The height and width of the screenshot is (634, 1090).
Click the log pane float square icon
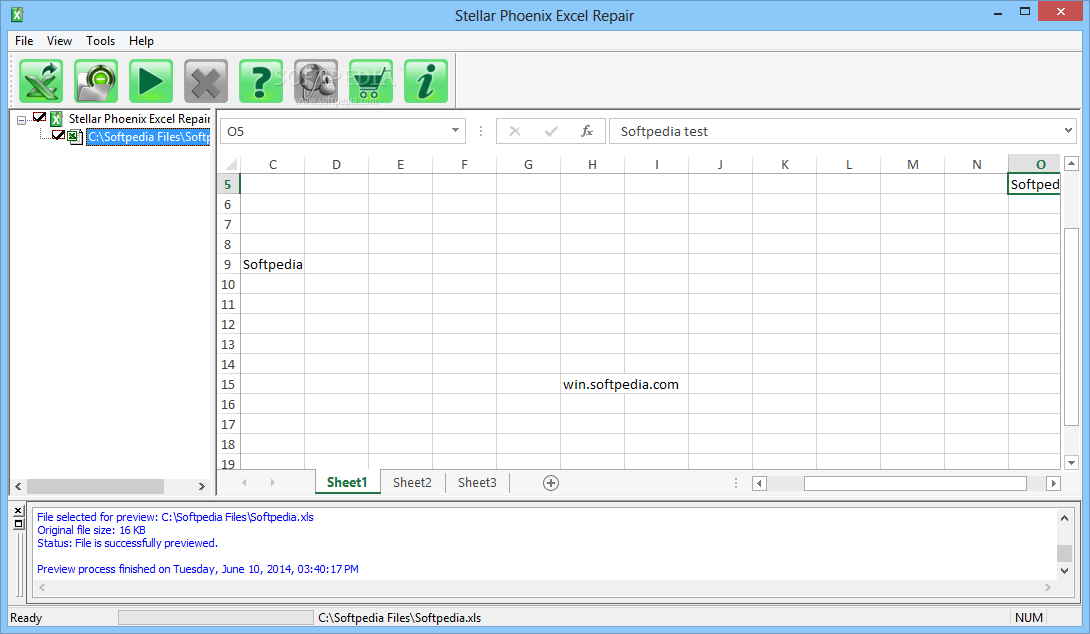coord(19,524)
